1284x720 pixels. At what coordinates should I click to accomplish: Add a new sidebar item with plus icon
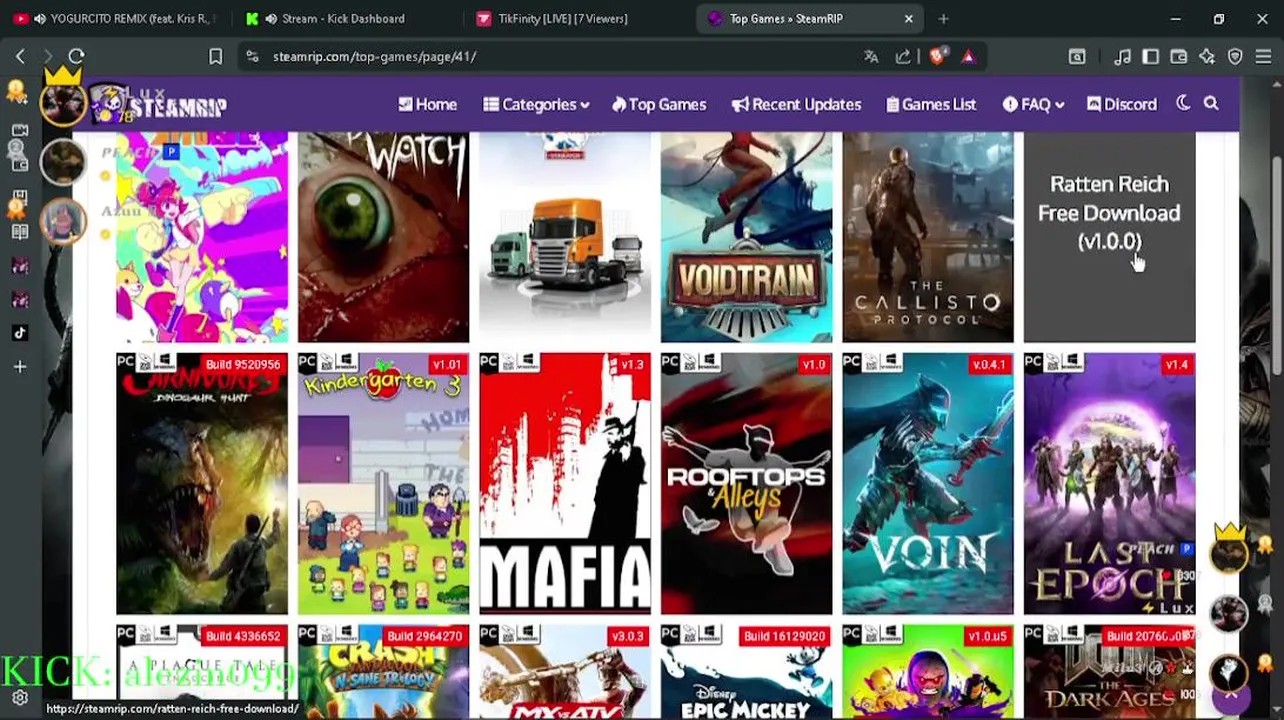[x=20, y=367]
